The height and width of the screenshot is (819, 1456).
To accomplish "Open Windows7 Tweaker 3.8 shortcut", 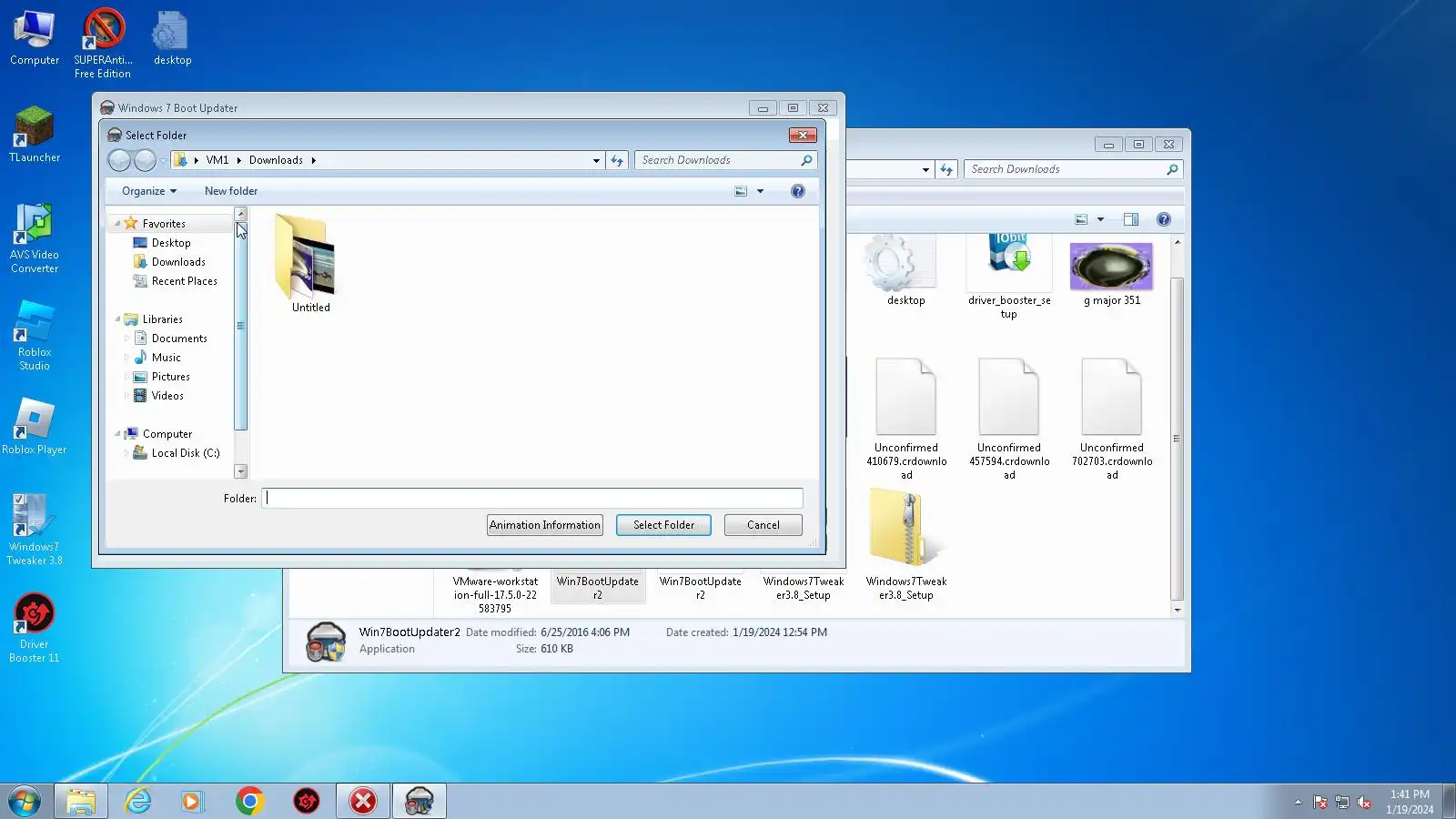I will click(35, 531).
